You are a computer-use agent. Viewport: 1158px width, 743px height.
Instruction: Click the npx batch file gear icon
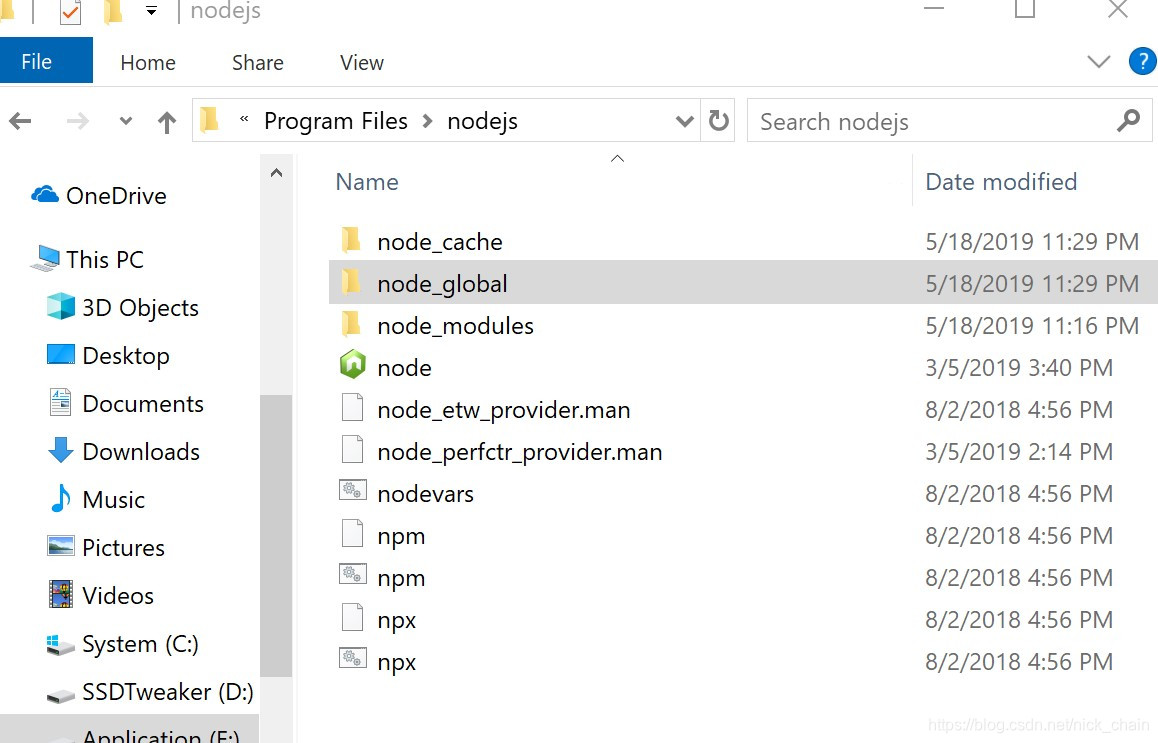point(353,659)
